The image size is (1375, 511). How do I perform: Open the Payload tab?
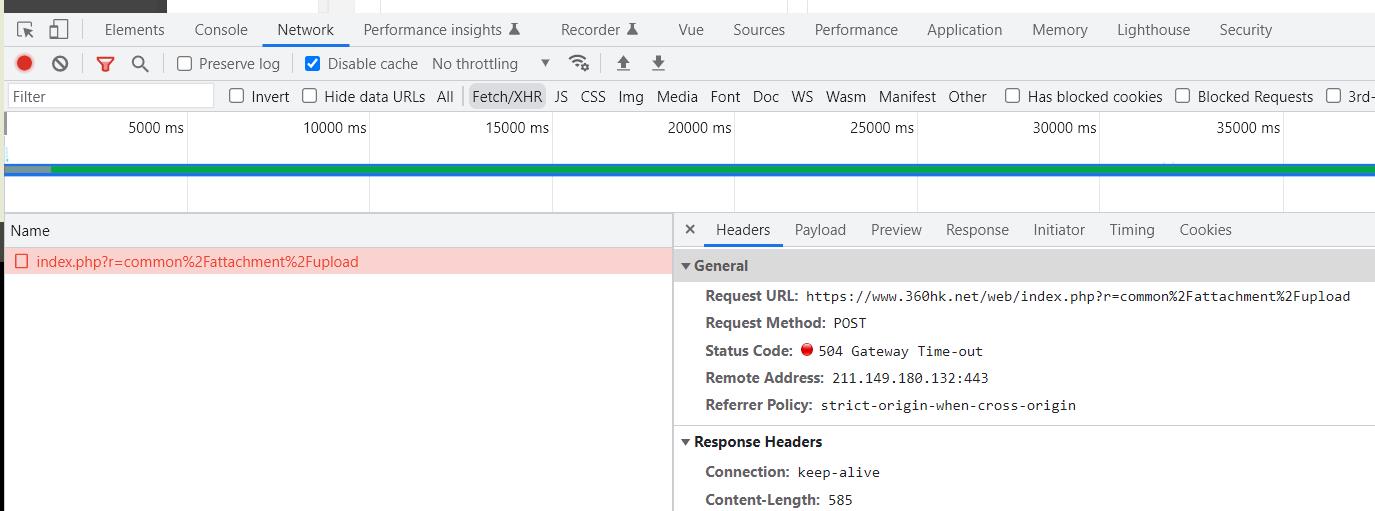pos(820,230)
